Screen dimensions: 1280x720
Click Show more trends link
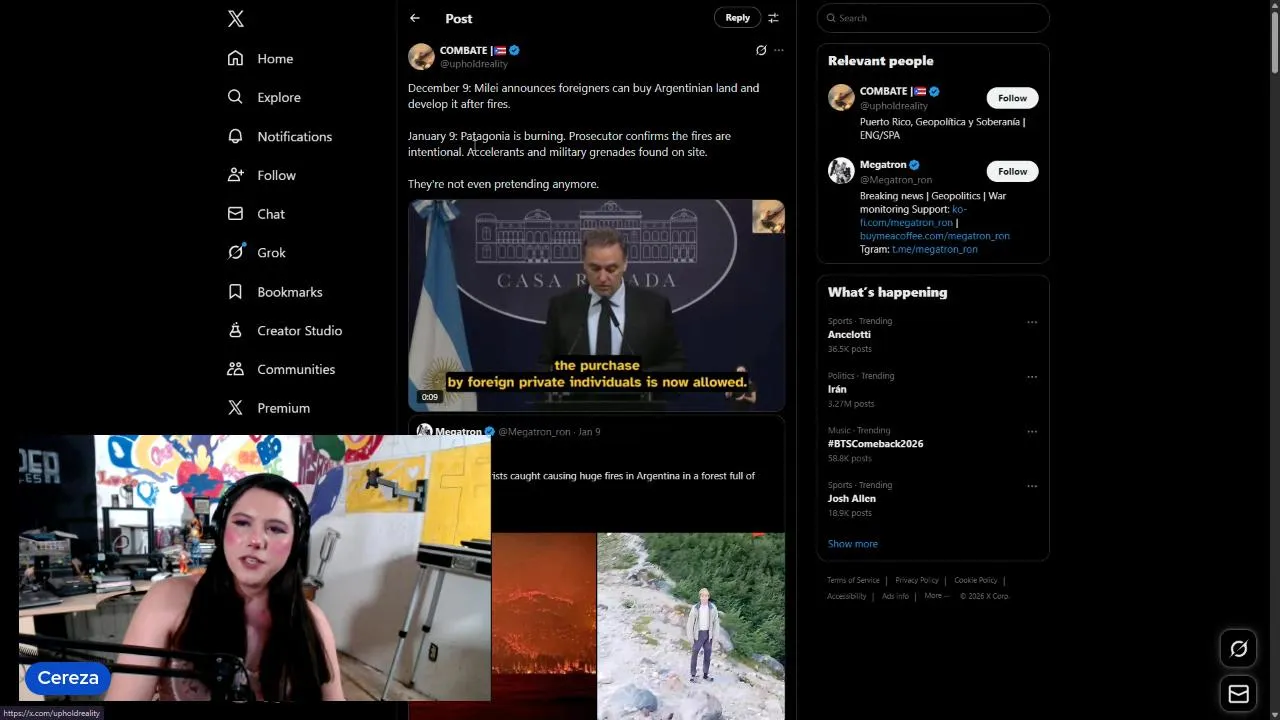[853, 544]
